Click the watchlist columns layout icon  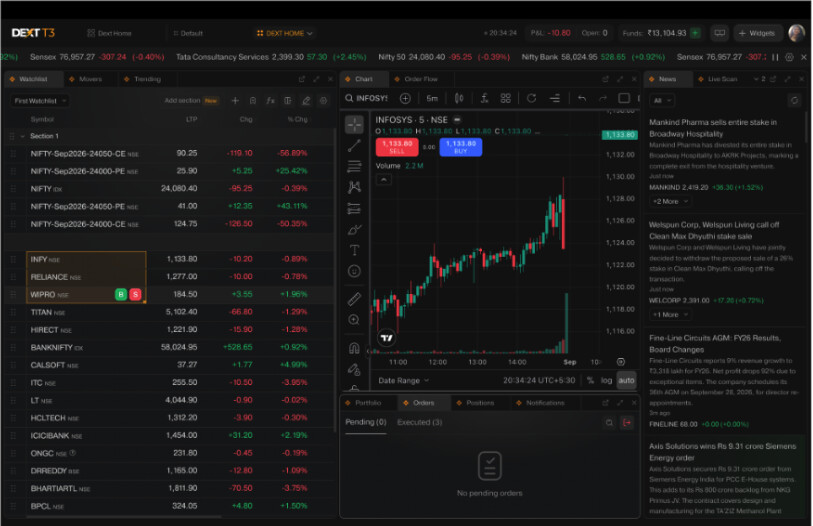pos(288,101)
